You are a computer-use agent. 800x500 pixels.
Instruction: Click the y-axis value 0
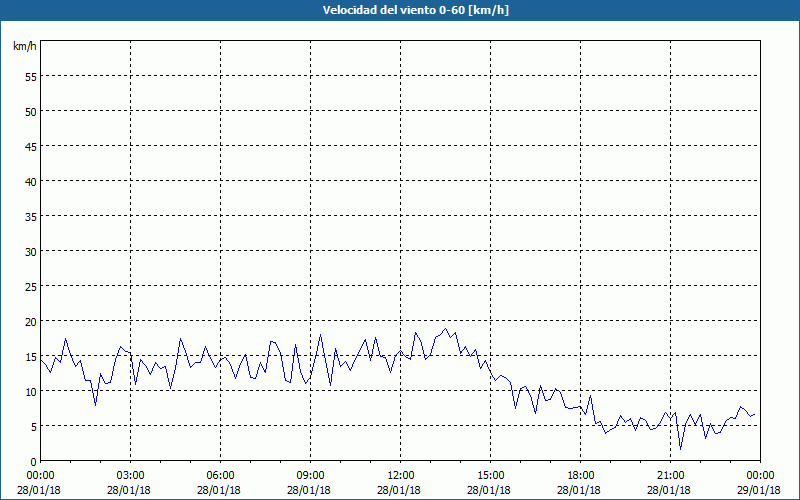pyautogui.click(x=34, y=462)
